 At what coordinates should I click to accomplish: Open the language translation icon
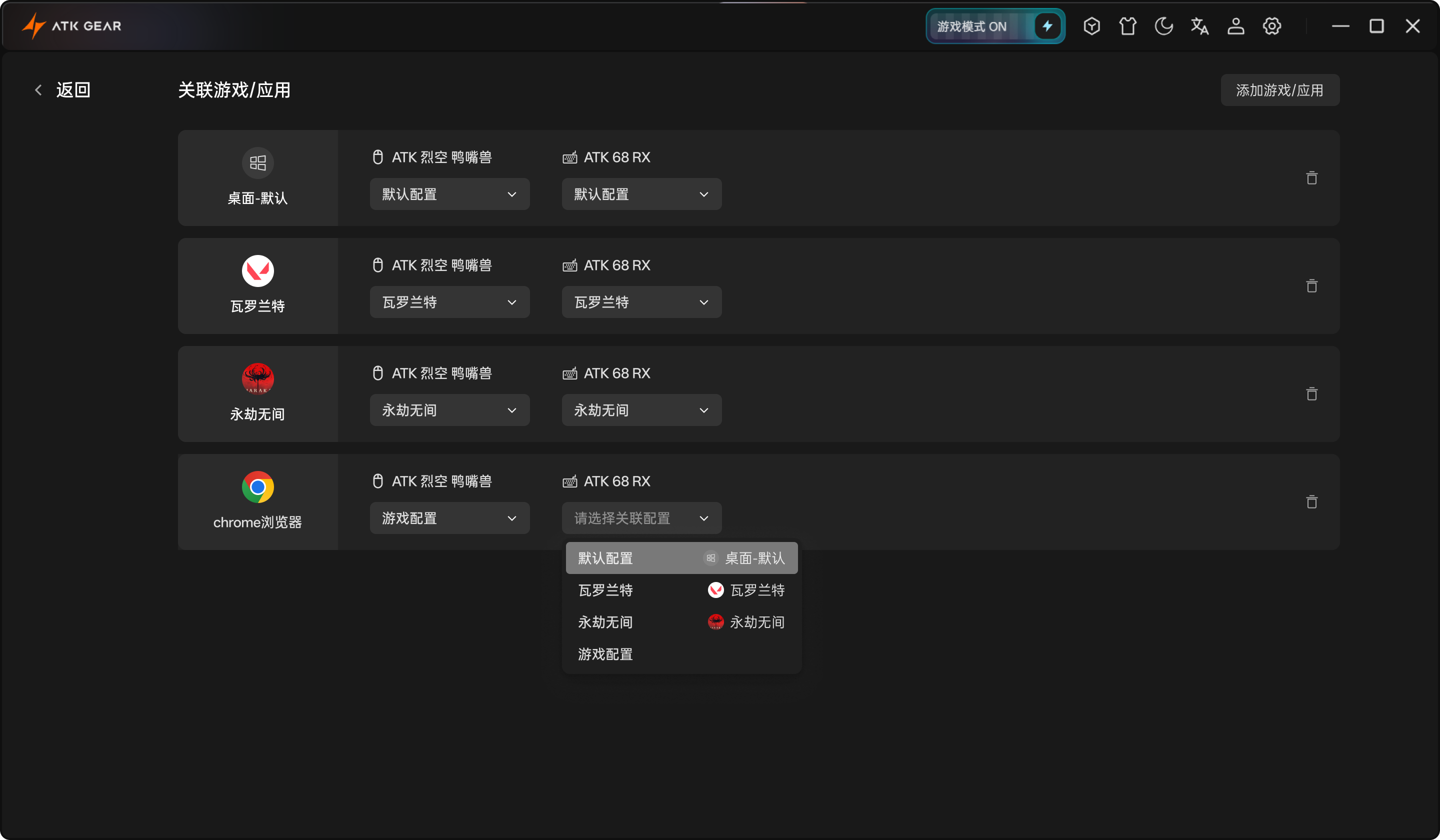[1199, 26]
